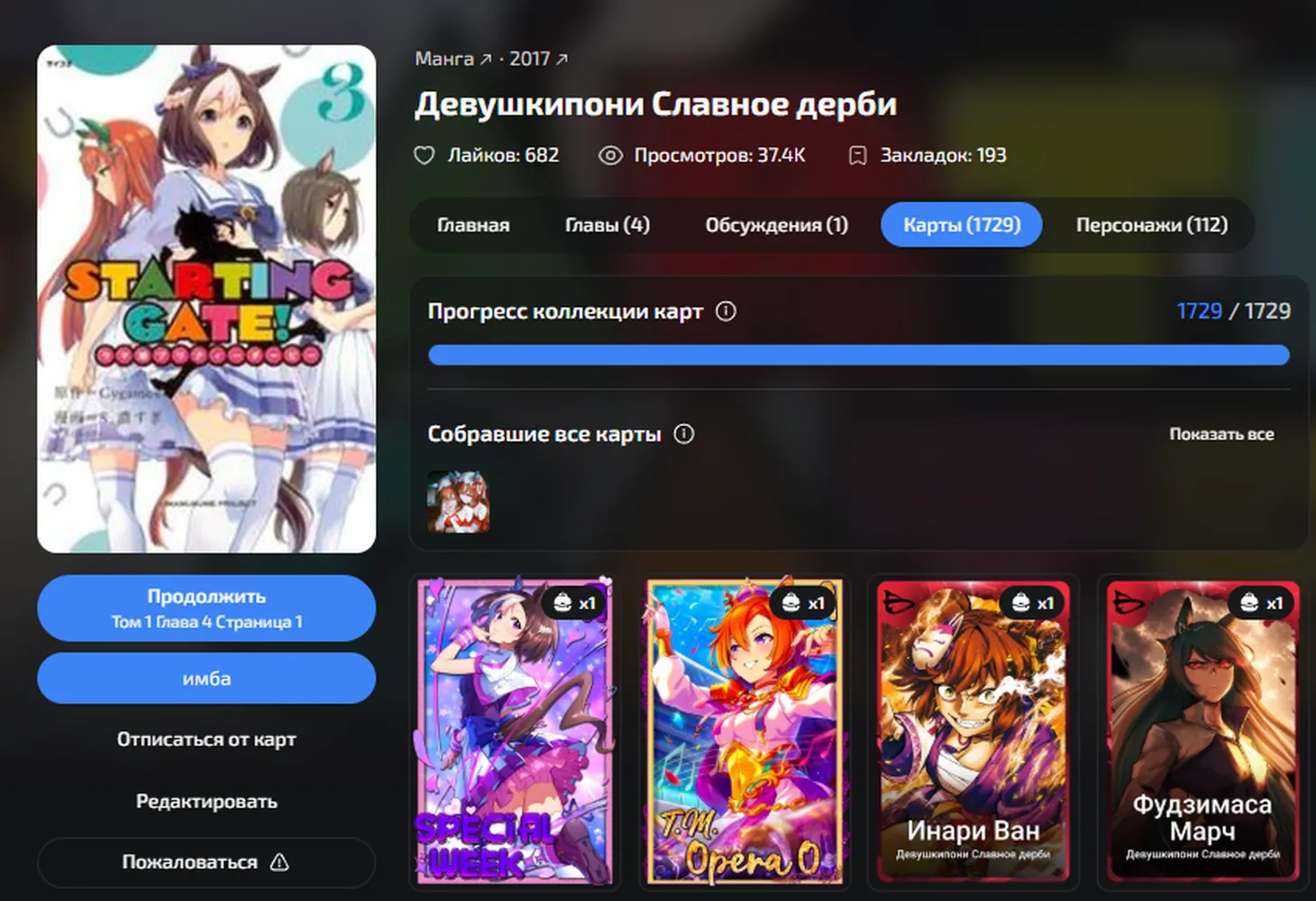Click the warning triangle icon in Пожаловаться

point(279,862)
